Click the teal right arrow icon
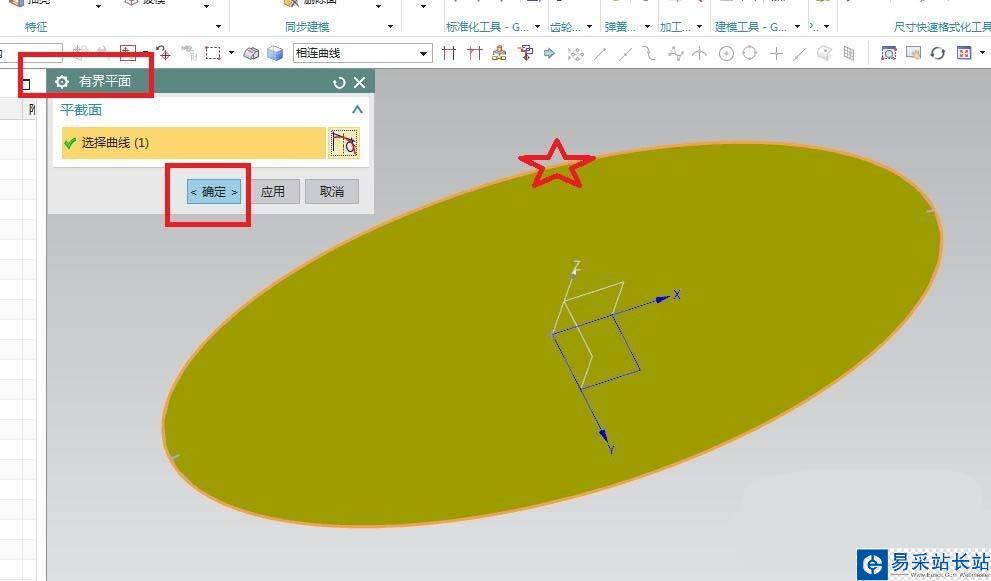991x581 pixels. [x=549, y=53]
